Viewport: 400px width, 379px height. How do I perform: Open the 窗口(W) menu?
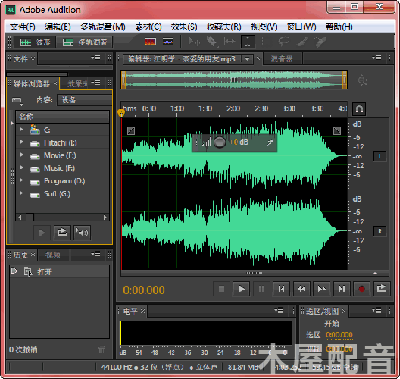(x=302, y=27)
